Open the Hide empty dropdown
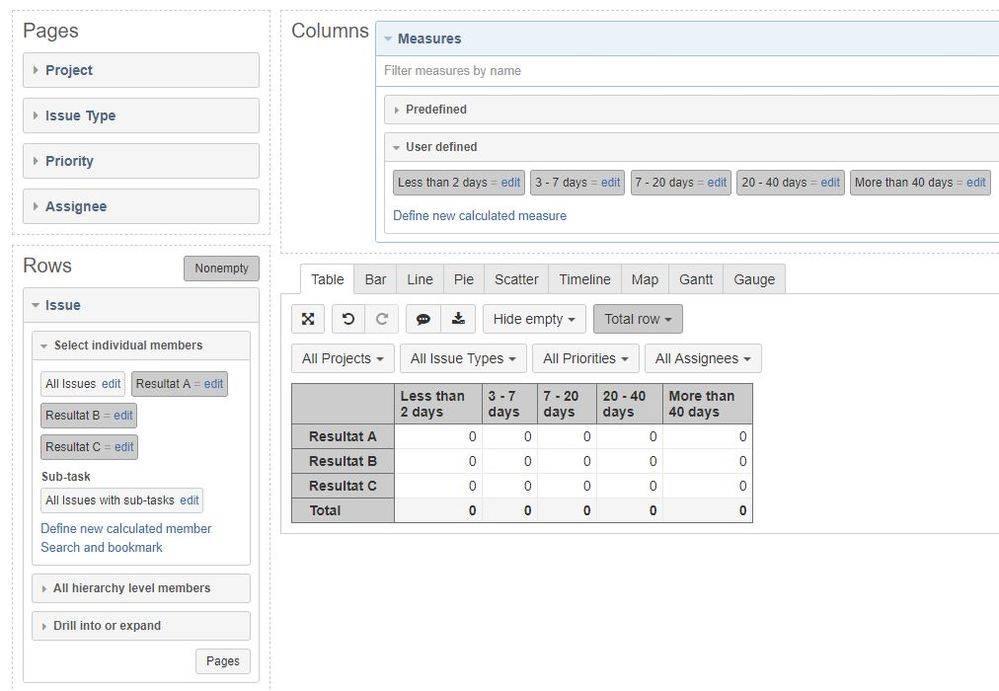Screen dimensions: 999x691 click(x=534, y=319)
